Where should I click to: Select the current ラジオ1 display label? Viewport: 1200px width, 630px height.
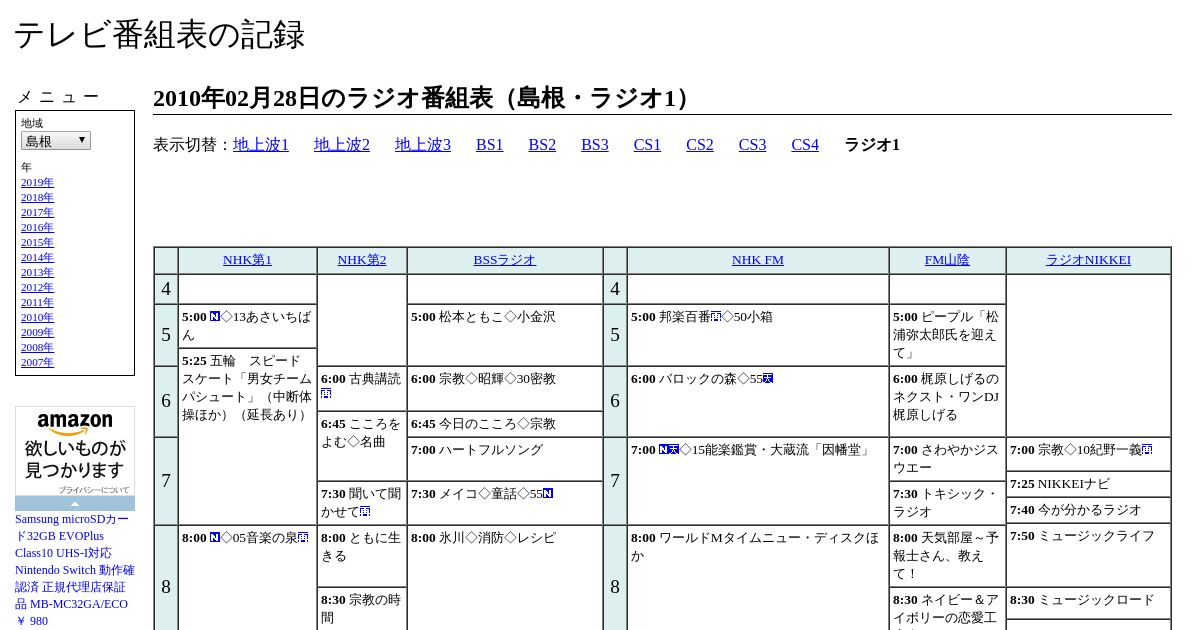pos(872,145)
